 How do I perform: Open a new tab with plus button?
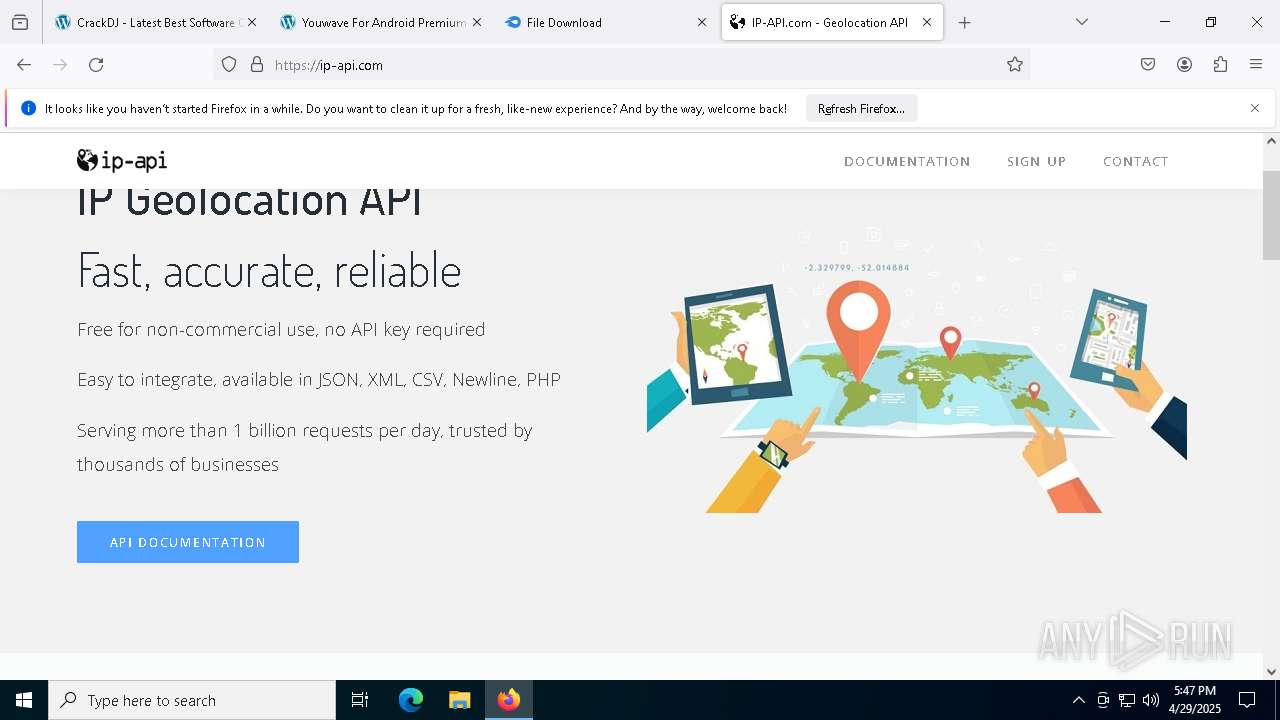pyautogui.click(x=964, y=22)
